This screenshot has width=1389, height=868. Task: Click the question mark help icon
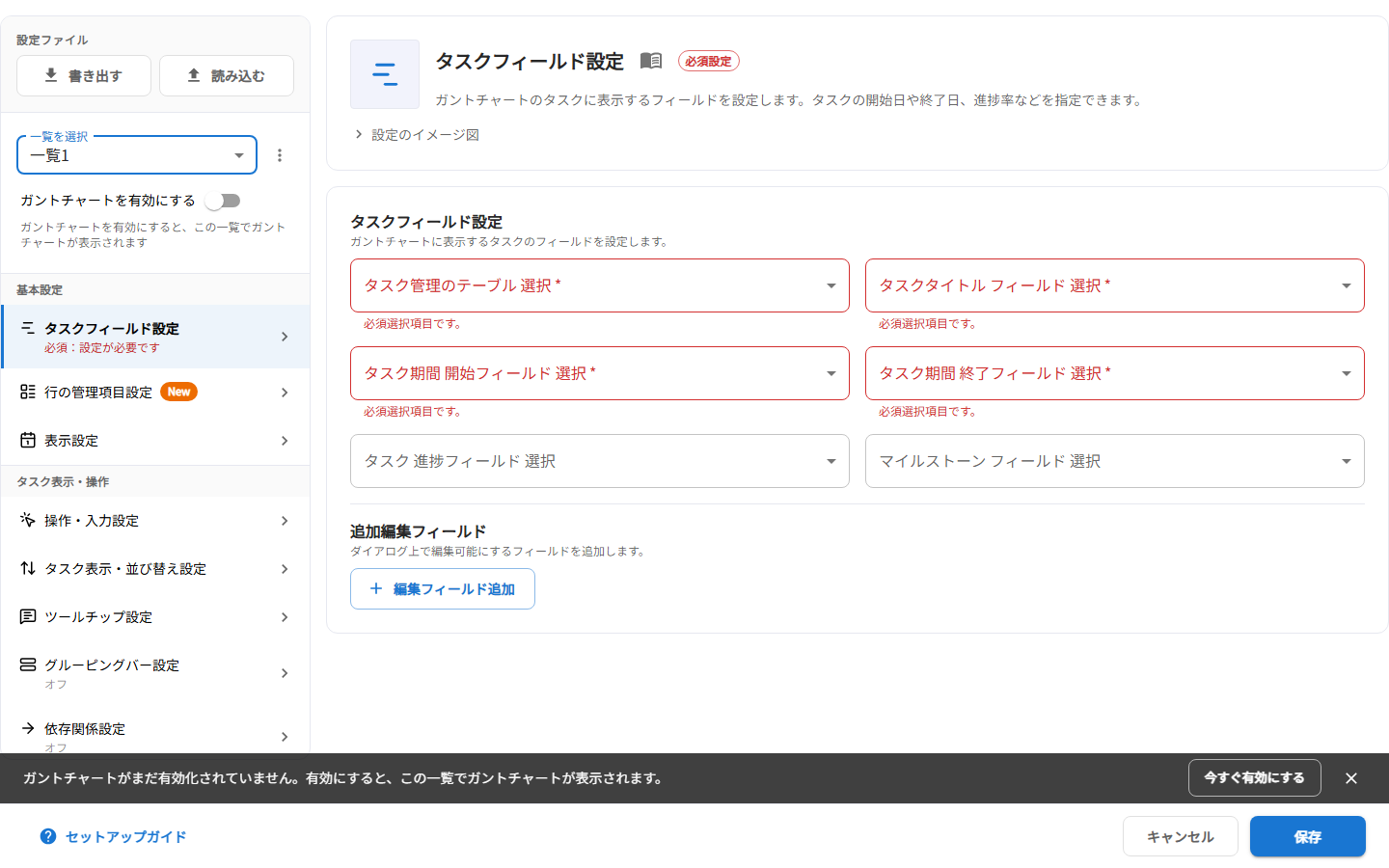pyautogui.click(x=48, y=836)
